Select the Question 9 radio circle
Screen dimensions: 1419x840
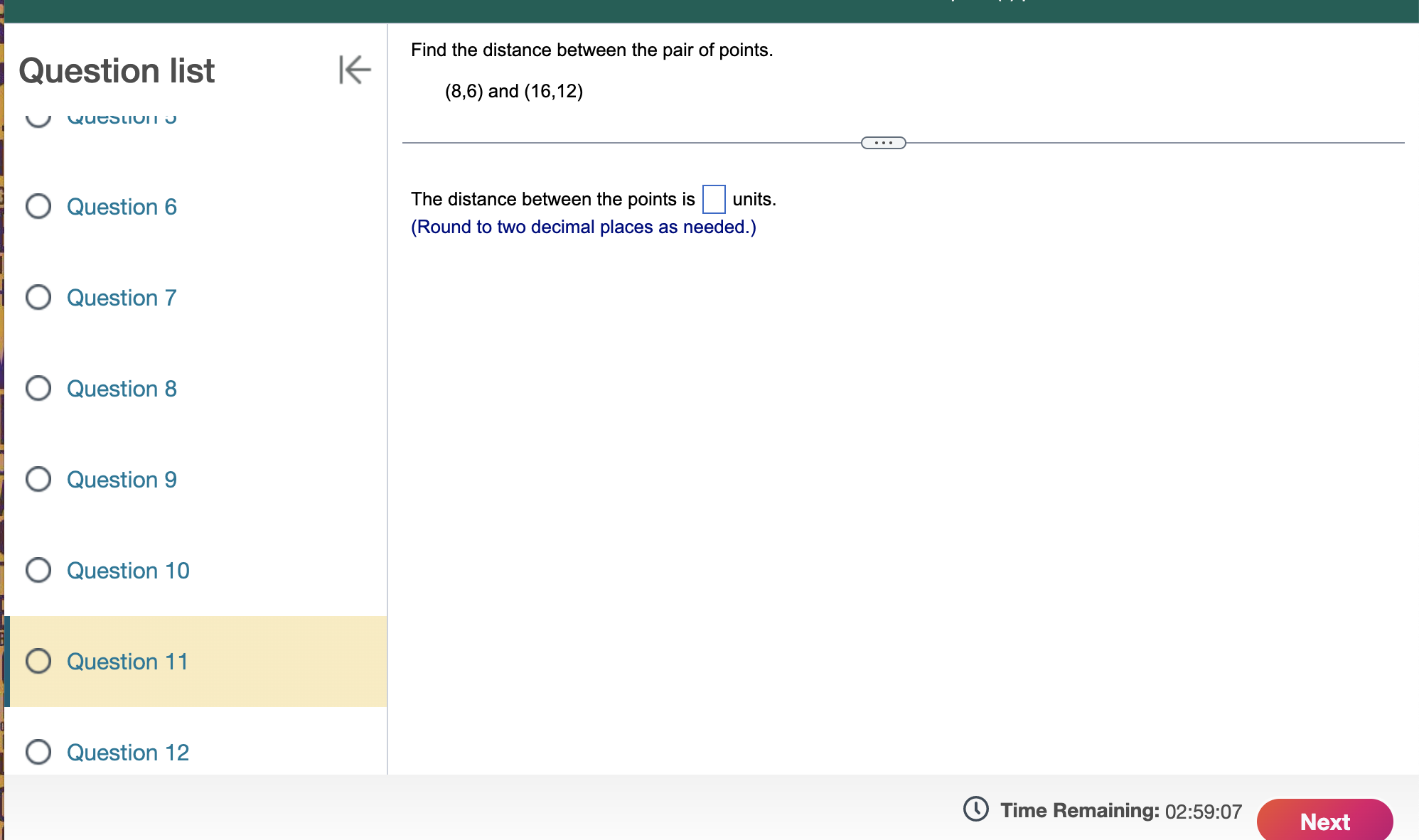click(38, 480)
